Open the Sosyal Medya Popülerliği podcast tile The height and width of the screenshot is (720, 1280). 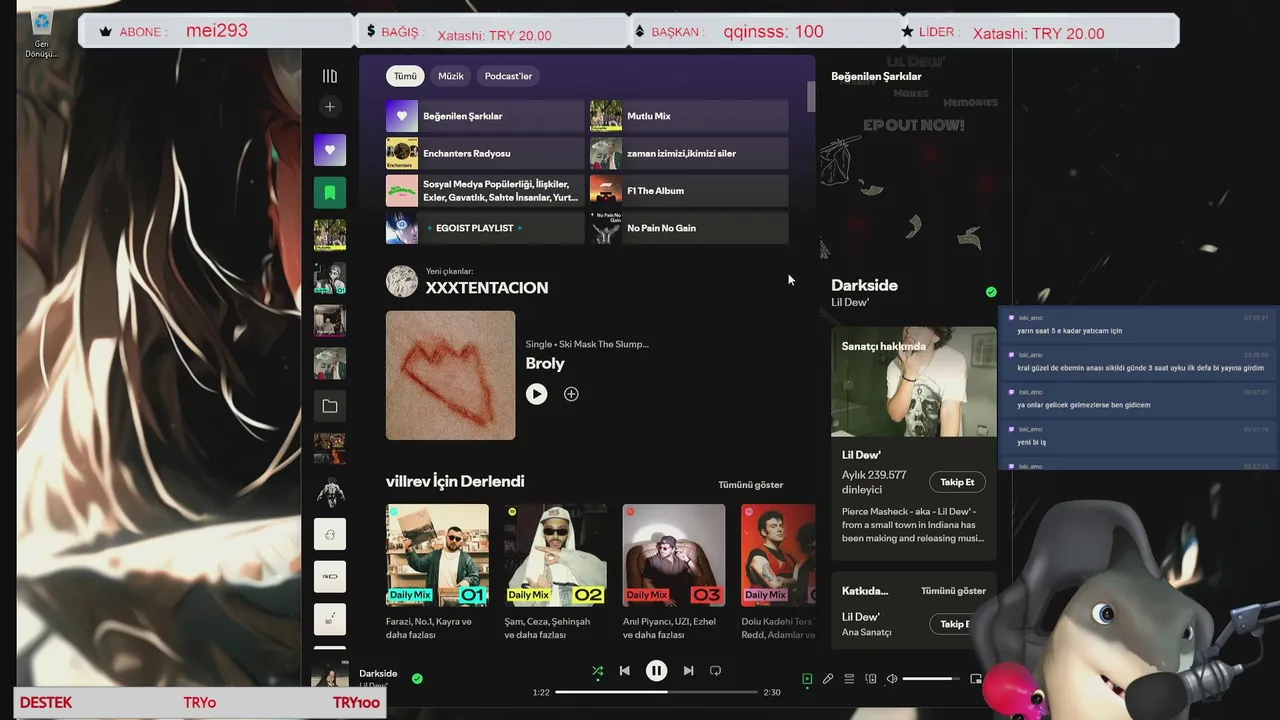click(x=485, y=190)
